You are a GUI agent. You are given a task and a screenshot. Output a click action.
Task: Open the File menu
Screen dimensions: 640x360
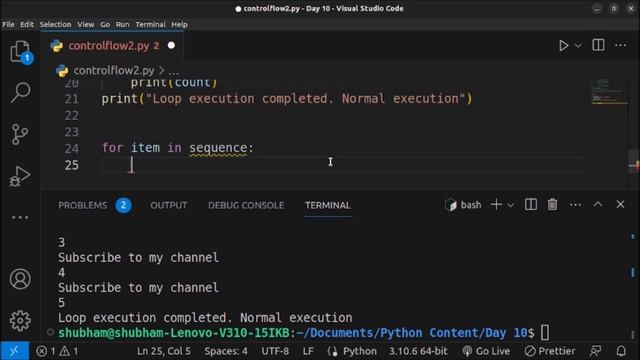coord(8,24)
